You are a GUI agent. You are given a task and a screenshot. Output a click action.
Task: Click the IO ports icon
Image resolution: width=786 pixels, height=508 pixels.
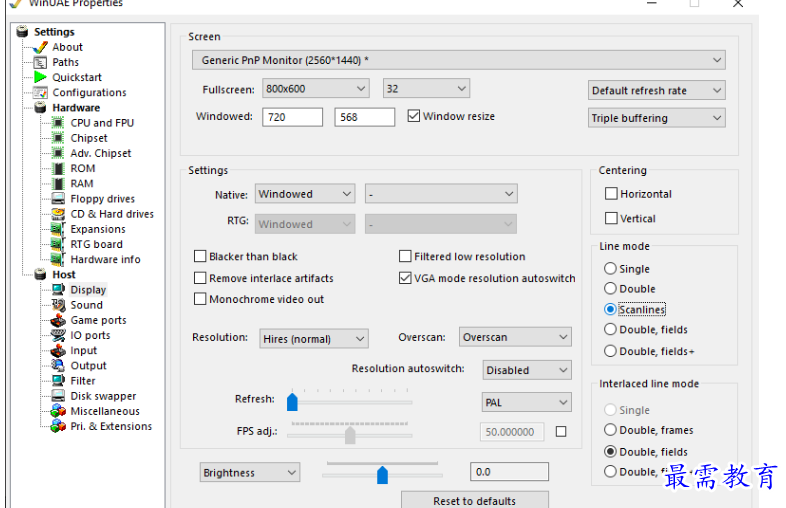(x=58, y=335)
